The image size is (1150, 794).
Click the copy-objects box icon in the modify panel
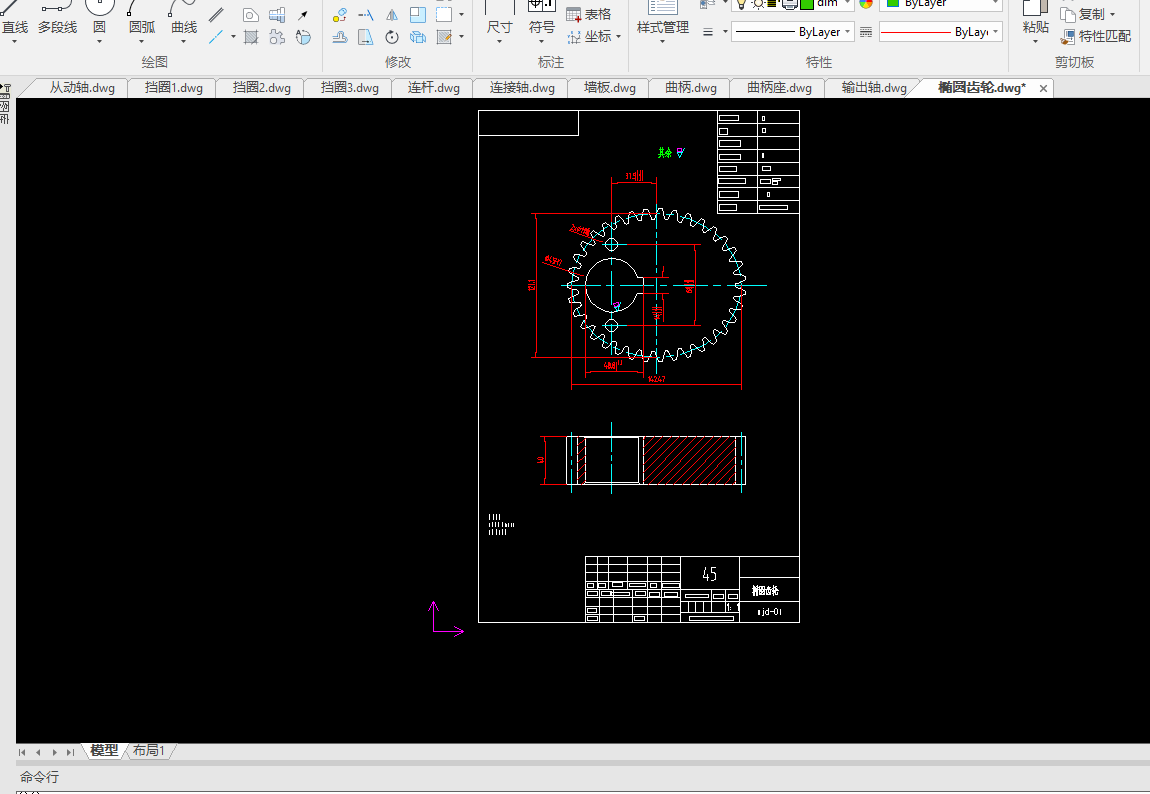(x=418, y=37)
